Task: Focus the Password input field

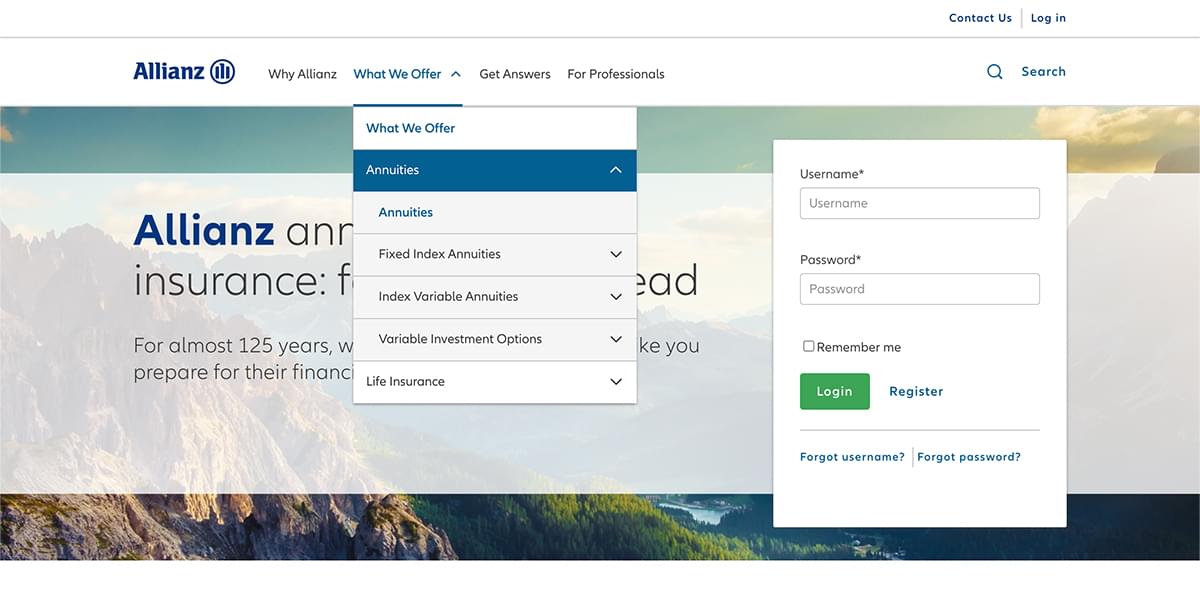Action: click(920, 289)
